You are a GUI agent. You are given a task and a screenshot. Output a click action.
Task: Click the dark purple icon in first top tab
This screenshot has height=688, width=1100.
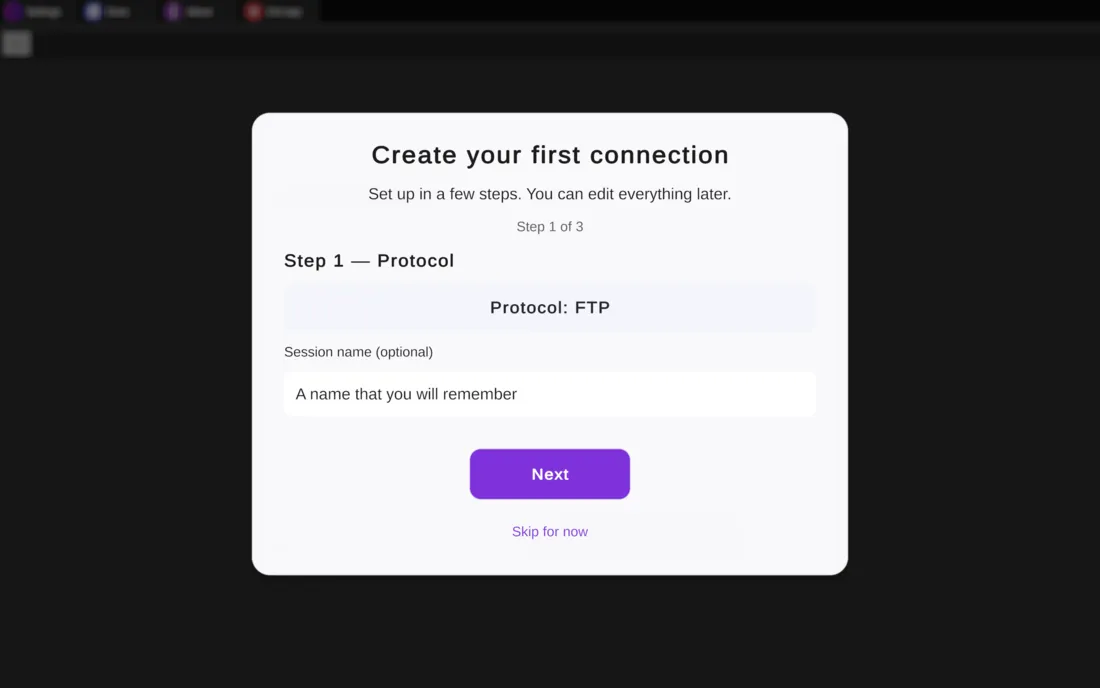click(x=13, y=12)
